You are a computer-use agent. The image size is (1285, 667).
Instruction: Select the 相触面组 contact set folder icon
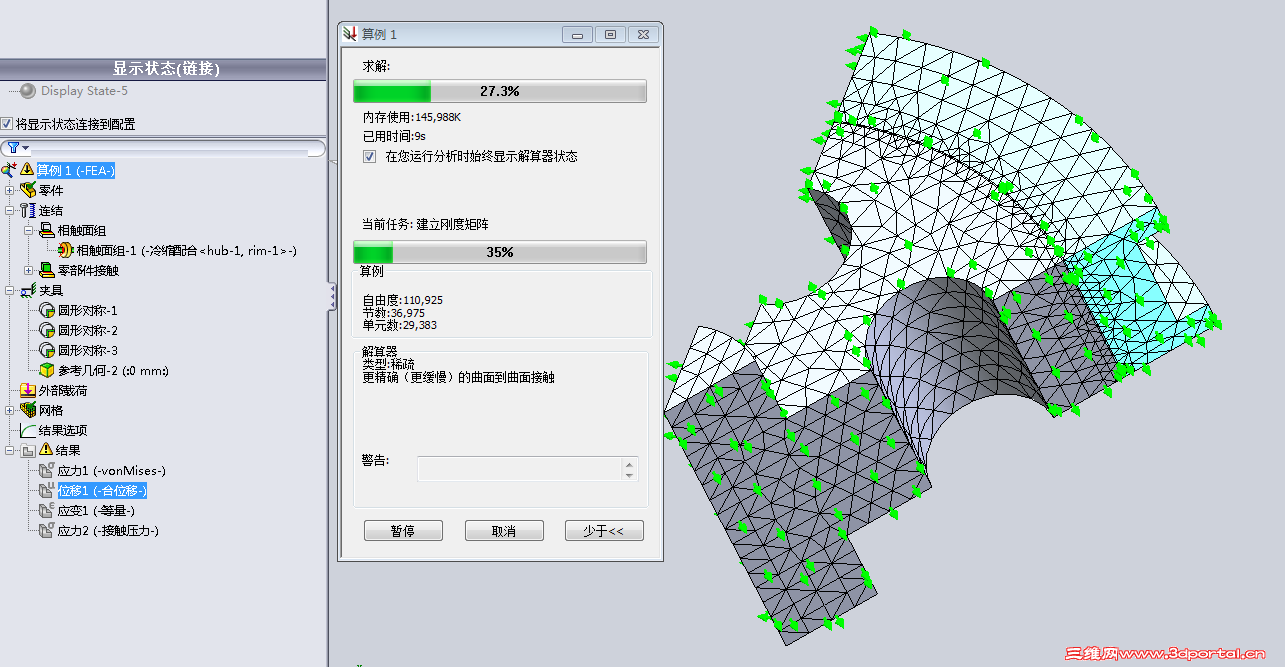(x=47, y=230)
